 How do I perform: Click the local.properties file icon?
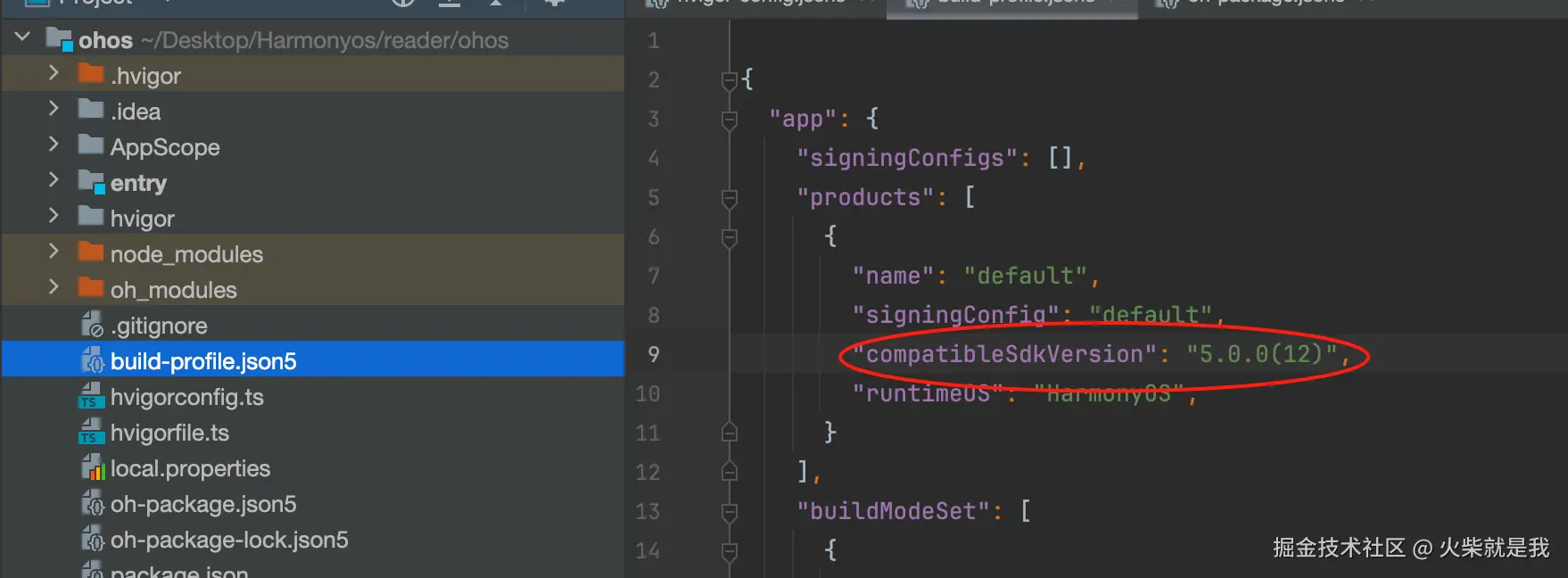click(93, 467)
